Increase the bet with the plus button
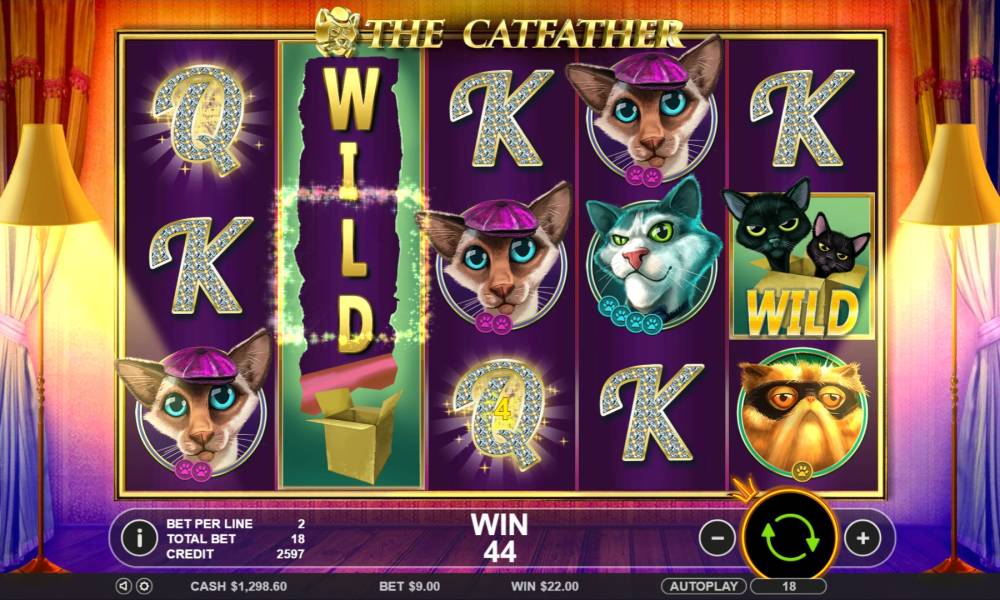Image resolution: width=1000 pixels, height=600 pixels. (x=862, y=539)
